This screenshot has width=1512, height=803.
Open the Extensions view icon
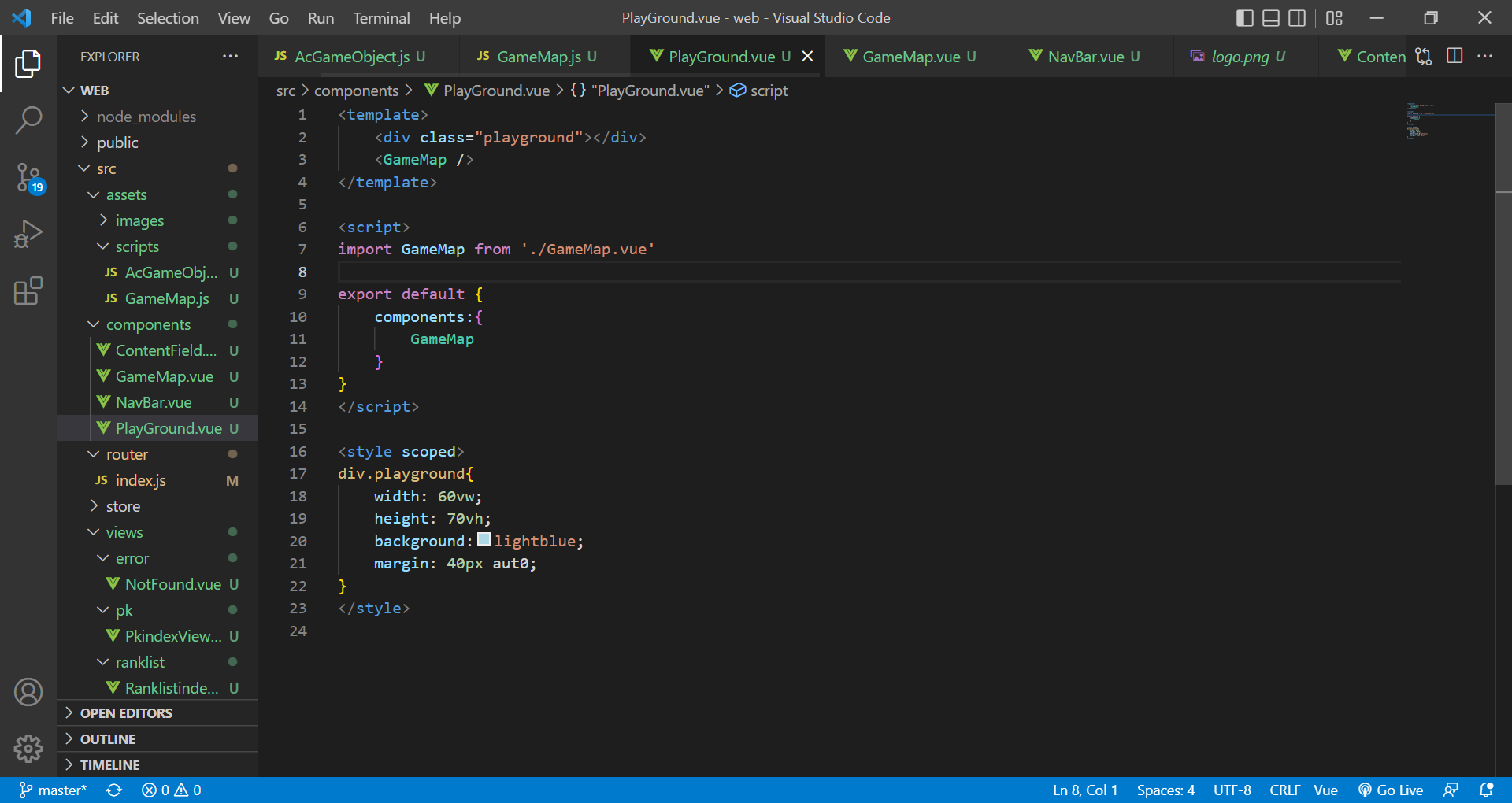pyautogui.click(x=28, y=291)
